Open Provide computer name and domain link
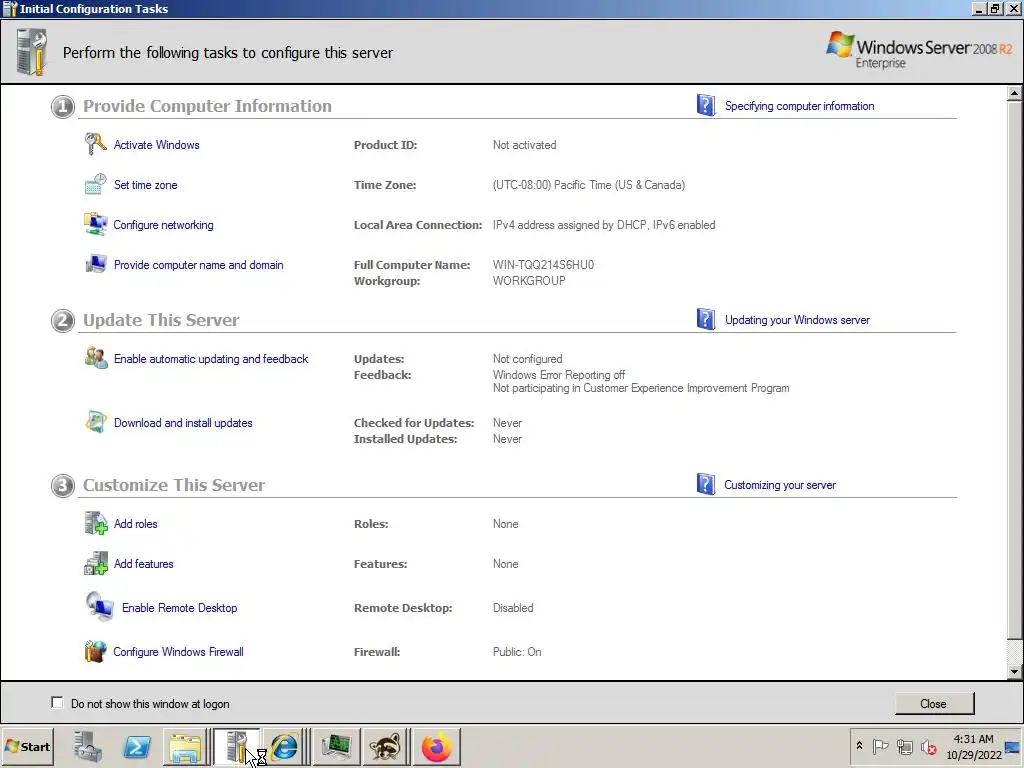Image resolution: width=1024 pixels, height=768 pixels. pos(199,264)
